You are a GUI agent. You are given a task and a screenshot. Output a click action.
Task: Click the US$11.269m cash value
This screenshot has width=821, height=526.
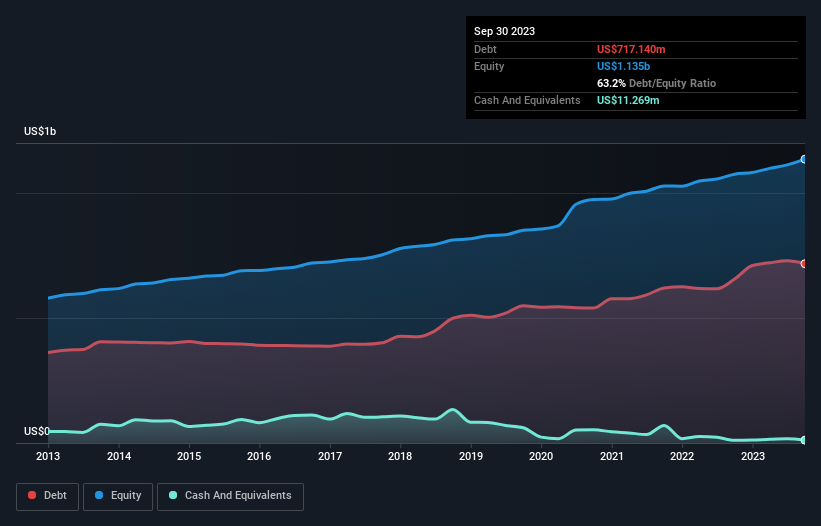pyautogui.click(x=628, y=100)
